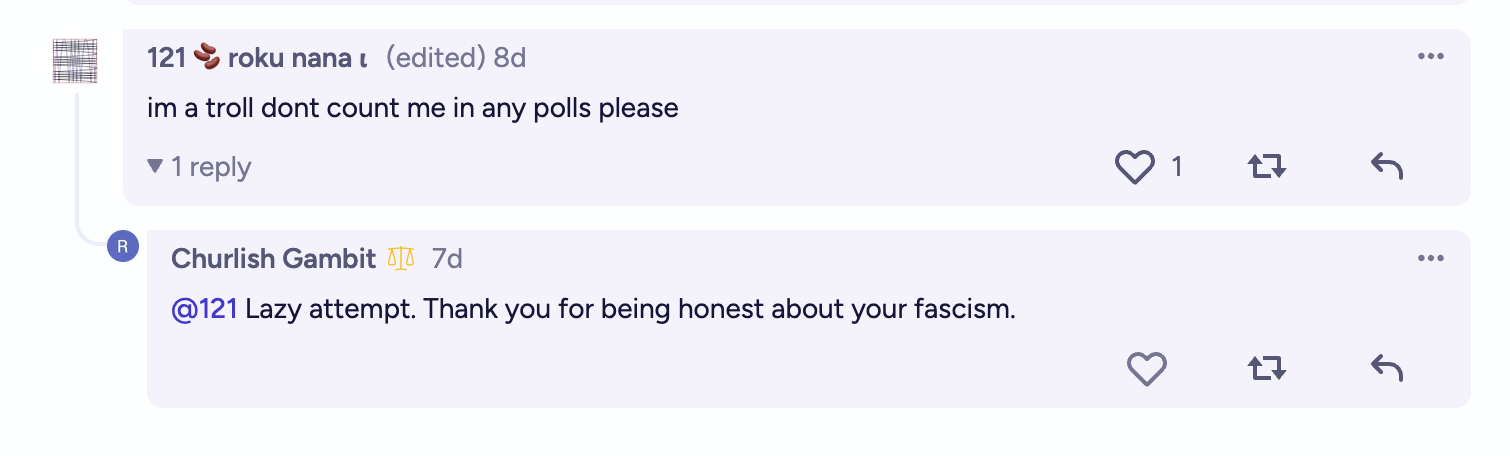Reply to 121's comment using arrow icon
The height and width of the screenshot is (456, 1510).
1387,167
